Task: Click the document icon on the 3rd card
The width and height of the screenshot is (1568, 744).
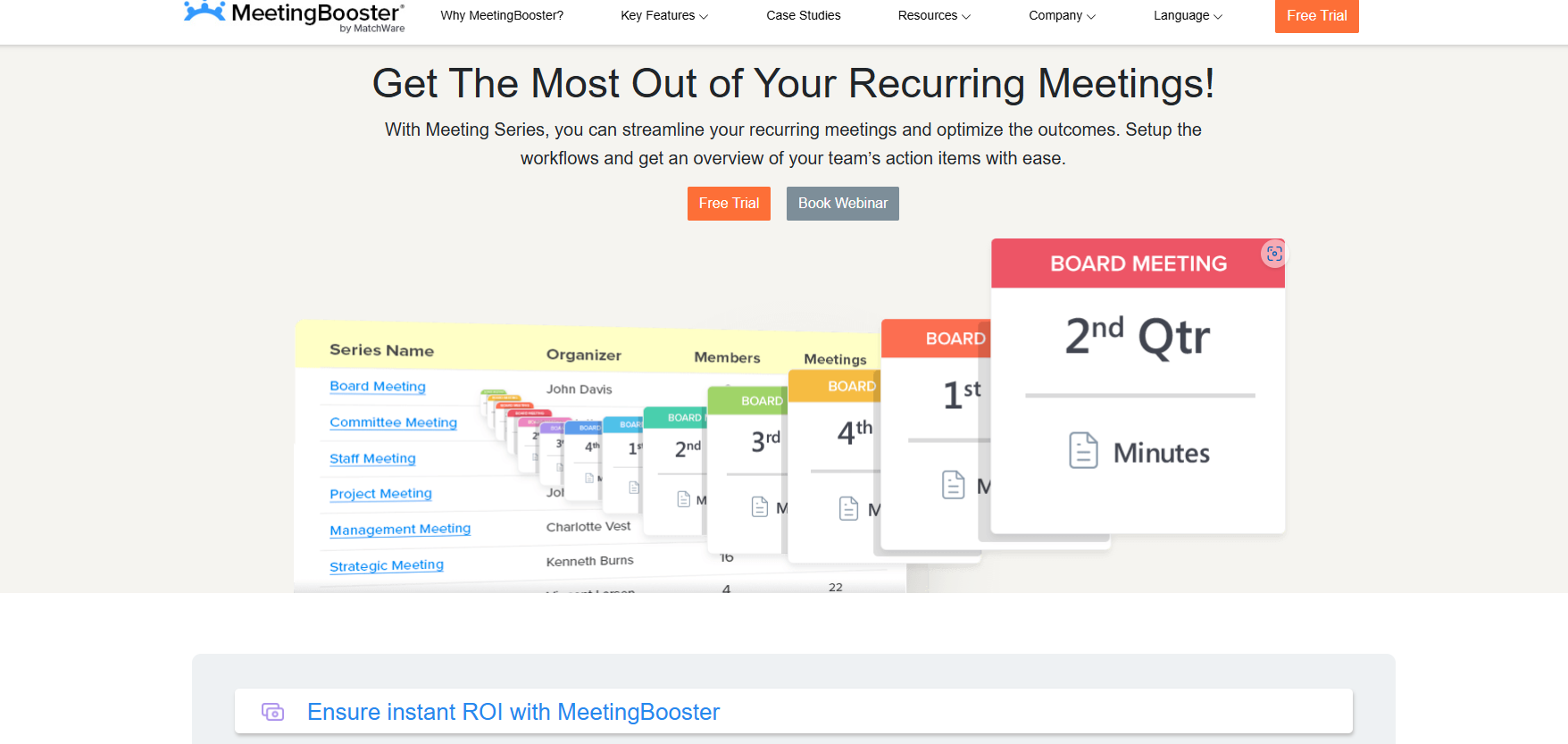Action: click(x=760, y=506)
